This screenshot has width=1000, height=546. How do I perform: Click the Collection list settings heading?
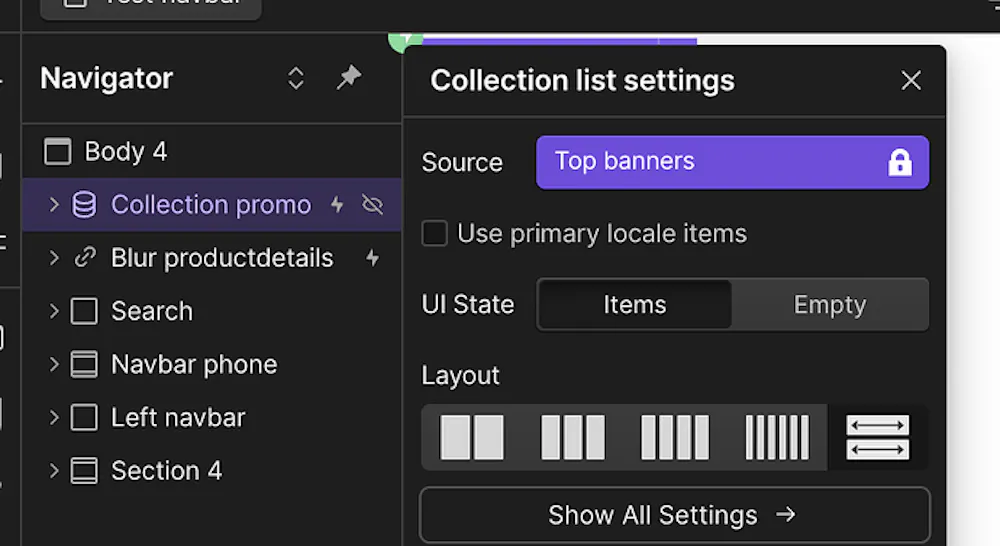click(582, 81)
